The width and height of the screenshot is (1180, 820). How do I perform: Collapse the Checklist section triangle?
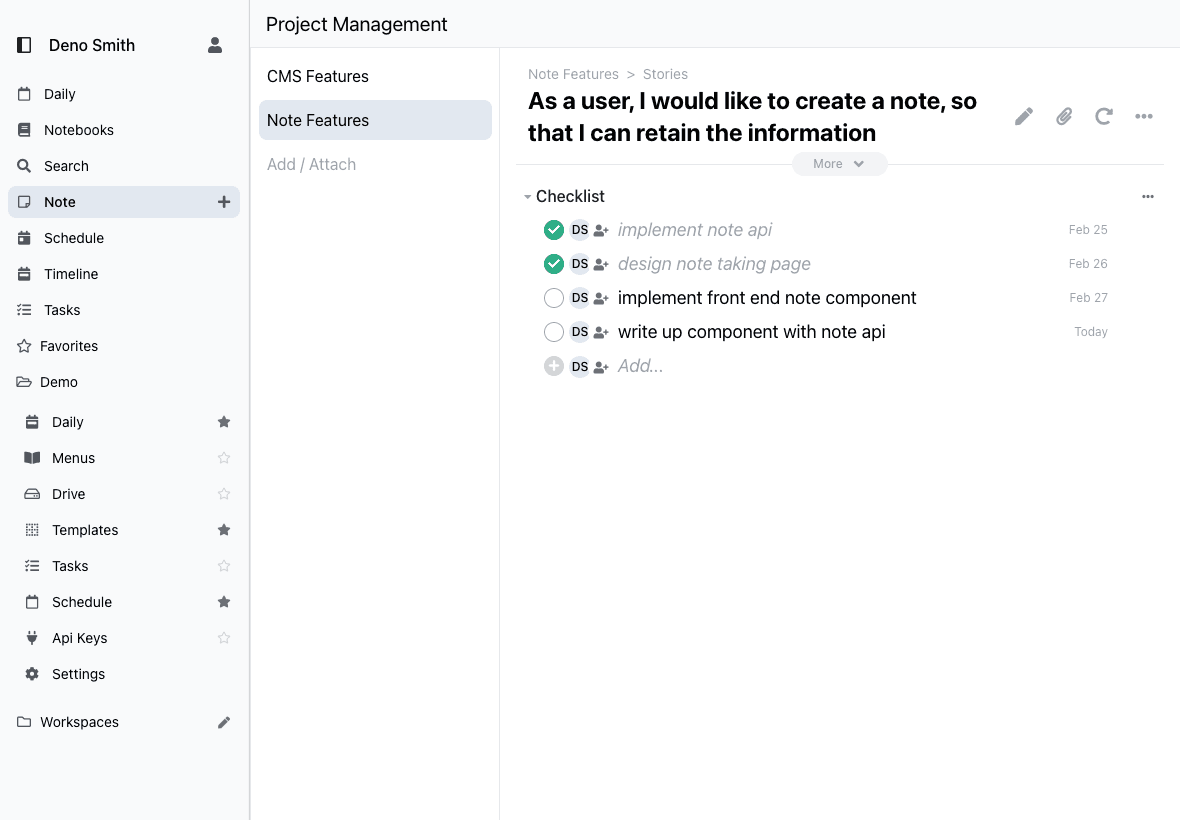point(527,197)
